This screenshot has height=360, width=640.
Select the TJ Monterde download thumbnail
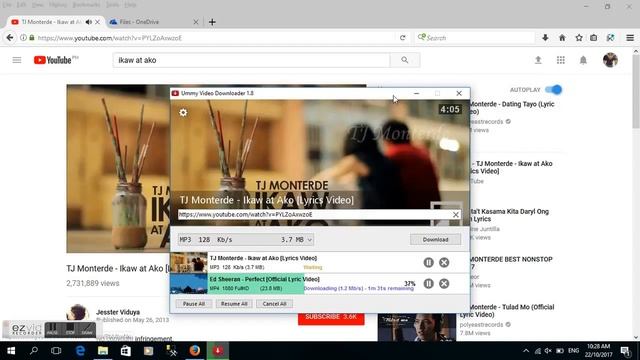click(189, 262)
